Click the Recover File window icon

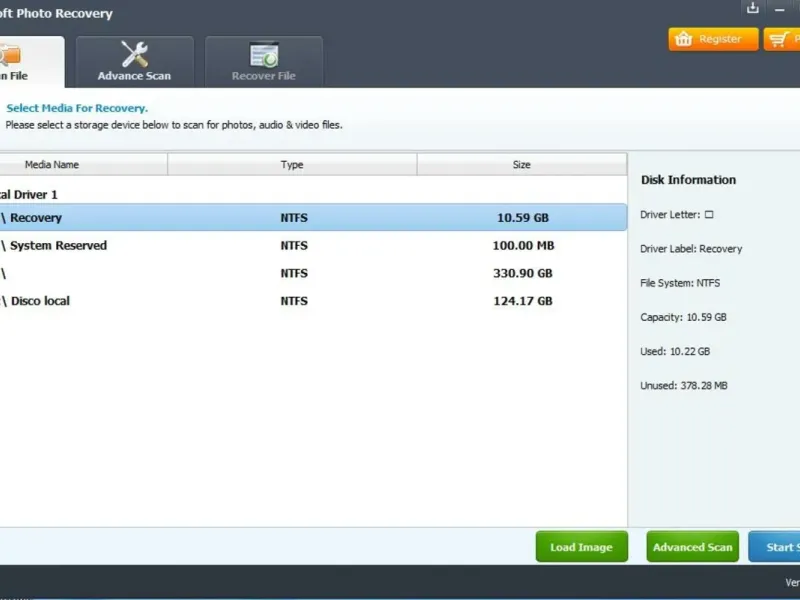click(x=264, y=55)
